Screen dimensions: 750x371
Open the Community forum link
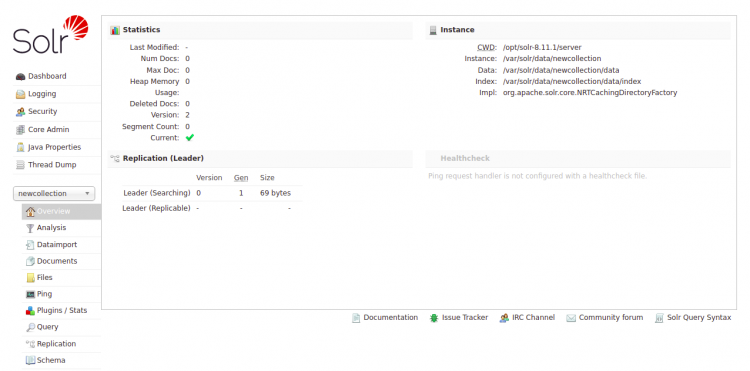[x=611, y=317]
